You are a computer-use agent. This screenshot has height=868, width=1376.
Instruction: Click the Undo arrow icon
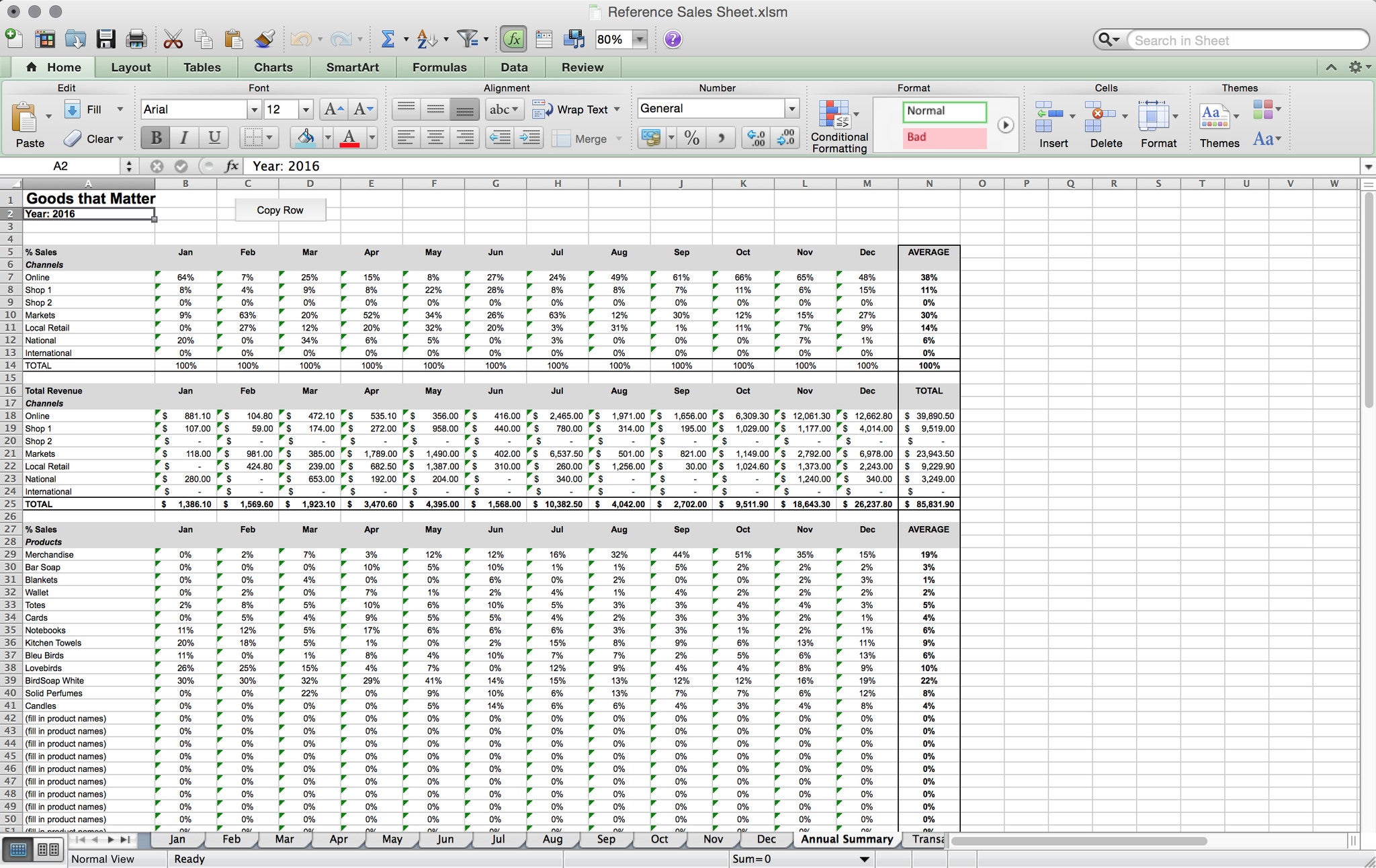[300, 39]
